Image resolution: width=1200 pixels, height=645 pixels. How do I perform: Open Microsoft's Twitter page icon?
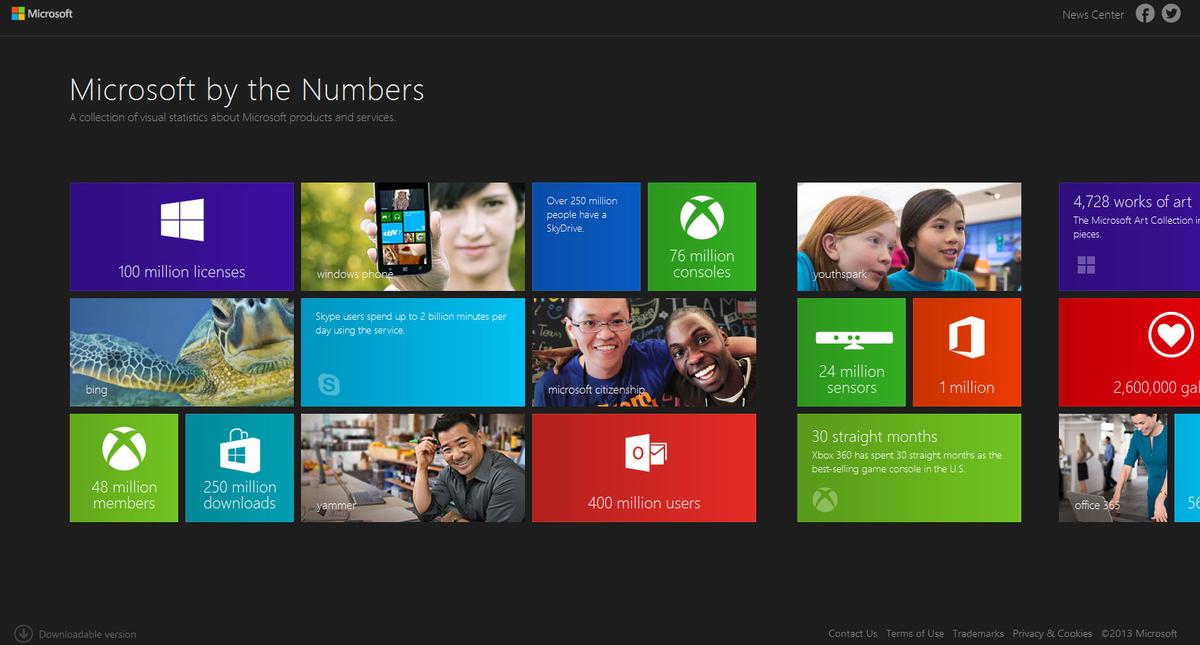(1171, 14)
